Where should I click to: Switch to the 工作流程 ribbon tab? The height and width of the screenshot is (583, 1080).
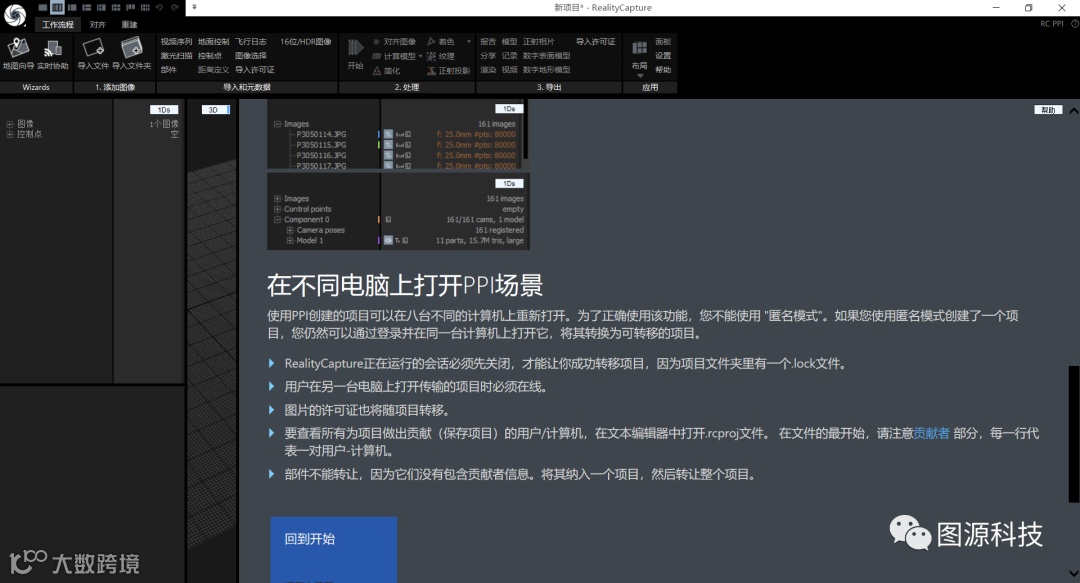58,25
